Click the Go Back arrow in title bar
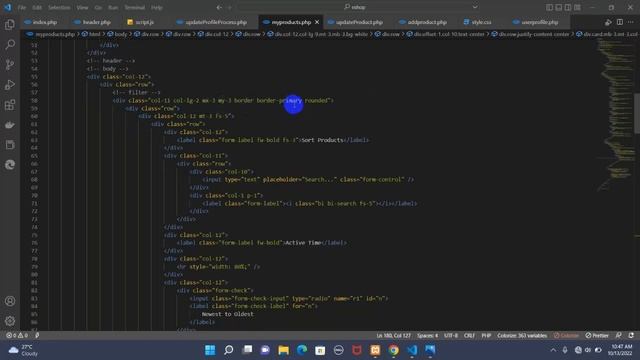The width and height of the screenshot is (640, 360). pos(219,7)
